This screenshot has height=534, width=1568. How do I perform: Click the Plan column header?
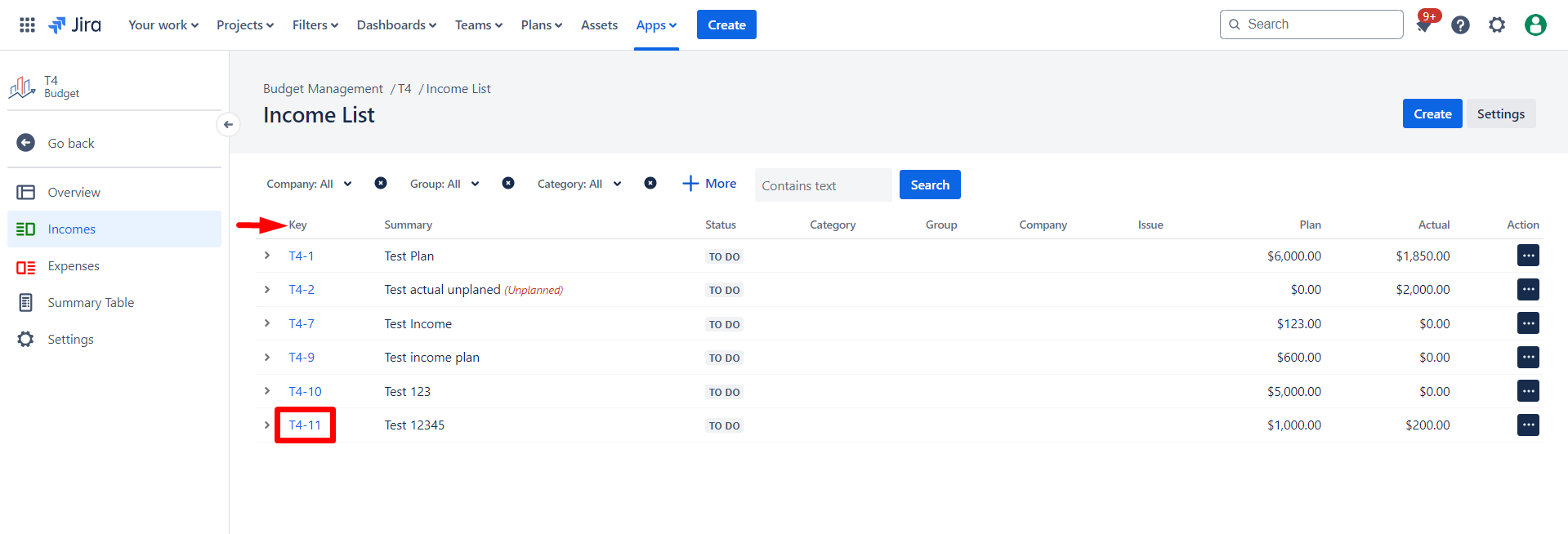(1310, 225)
